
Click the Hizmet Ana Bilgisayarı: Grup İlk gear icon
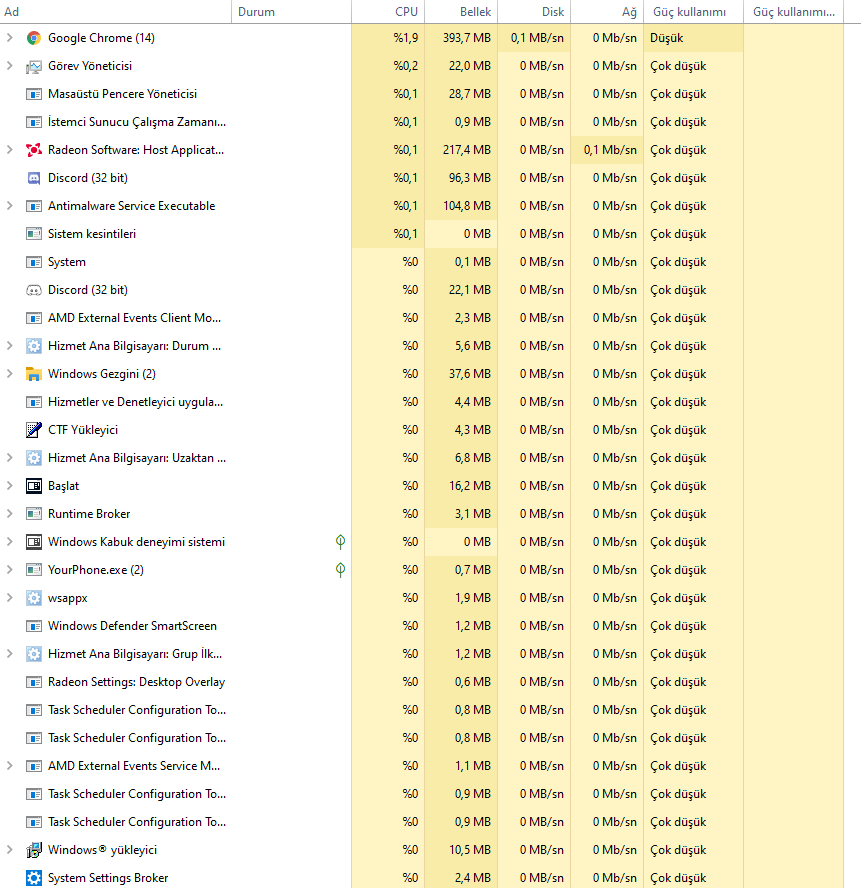click(x=34, y=654)
